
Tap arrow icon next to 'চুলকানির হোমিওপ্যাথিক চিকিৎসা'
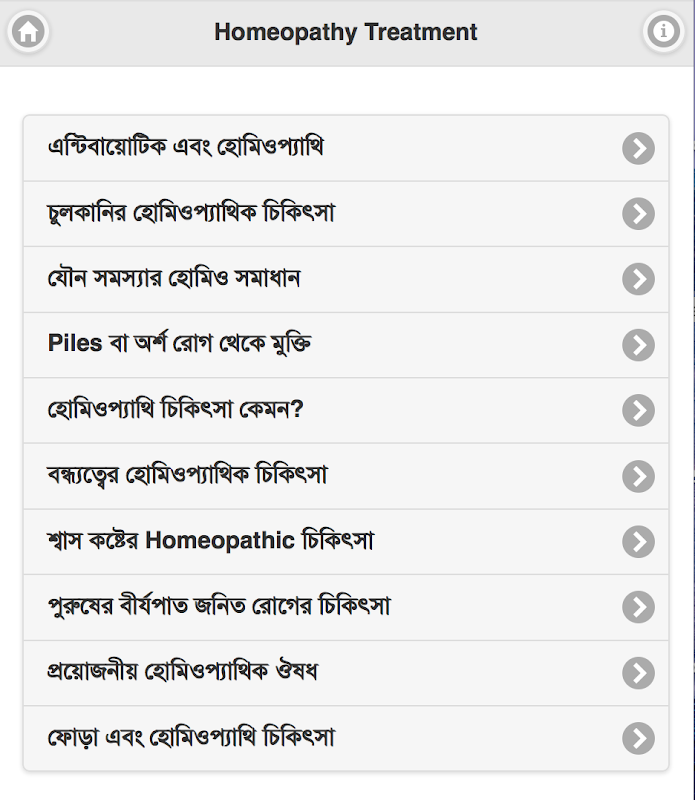tap(638, 214)
